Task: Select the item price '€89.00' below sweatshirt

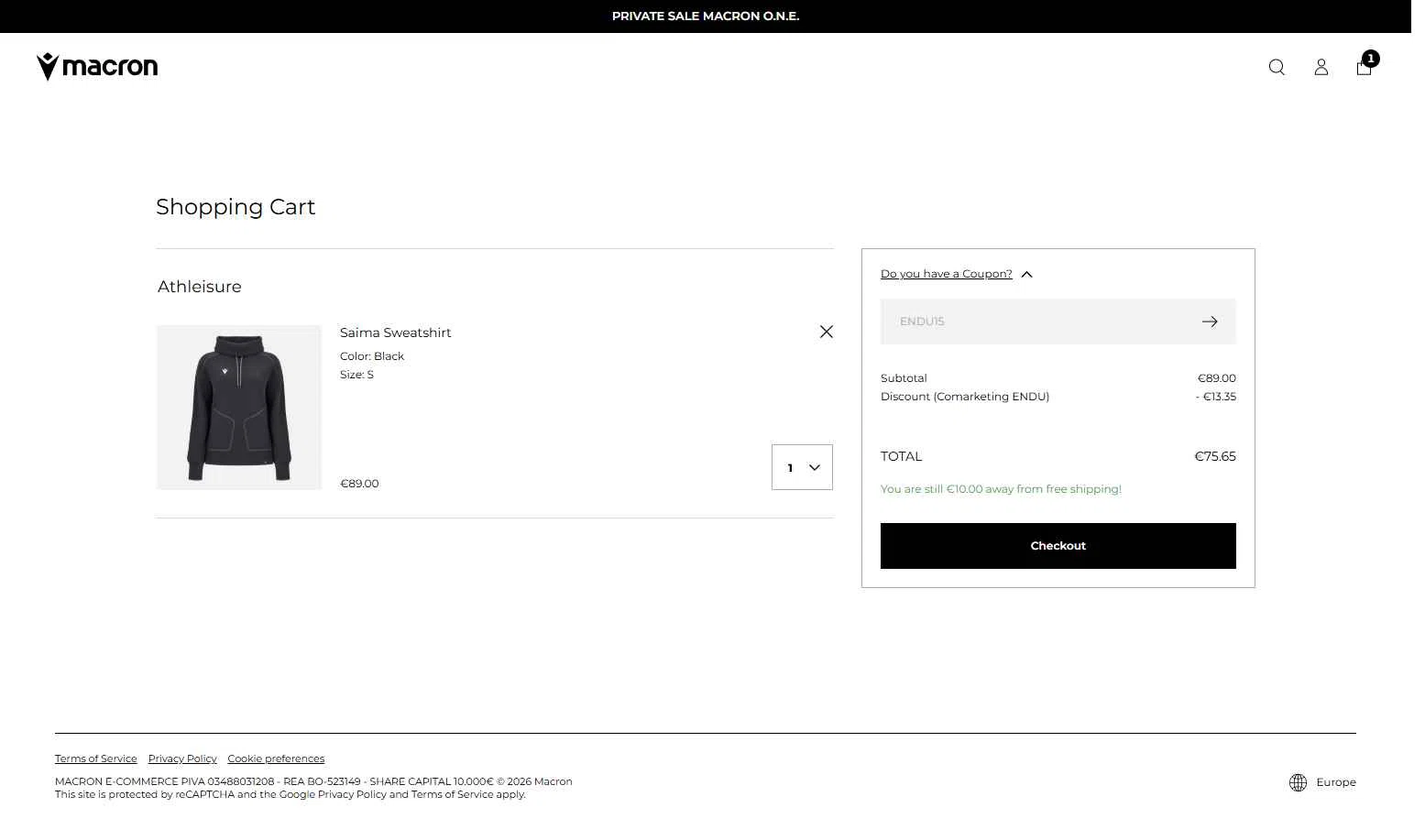Action: click(x=359, y=484)
